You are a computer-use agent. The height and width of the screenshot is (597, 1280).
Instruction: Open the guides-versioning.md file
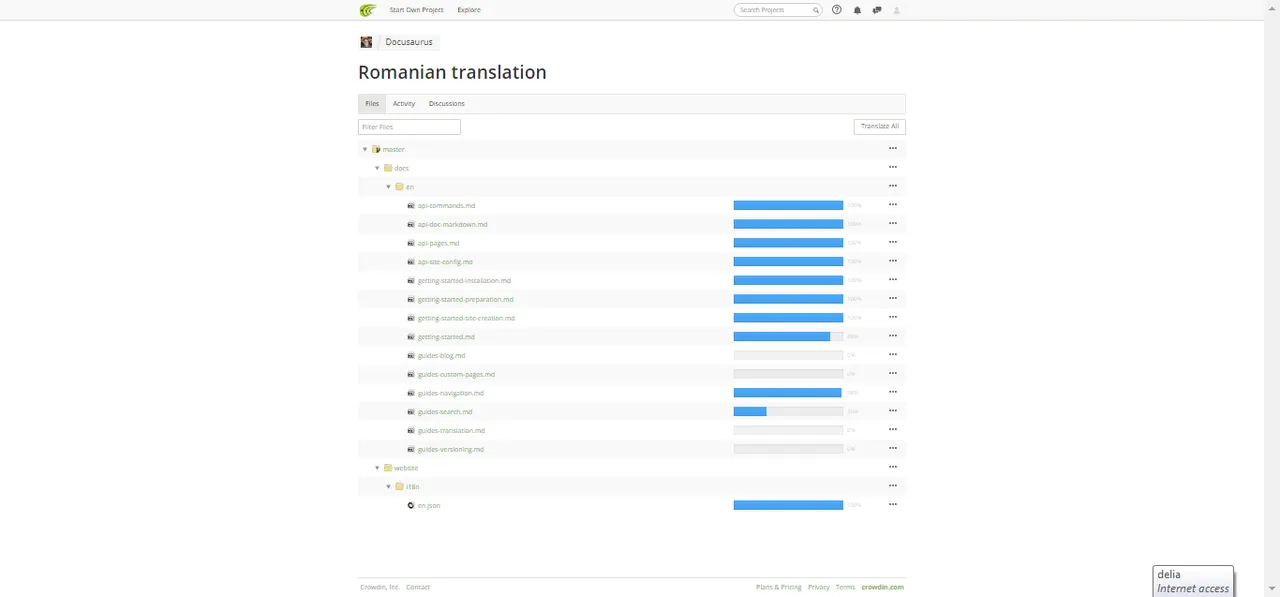point(451,449)
